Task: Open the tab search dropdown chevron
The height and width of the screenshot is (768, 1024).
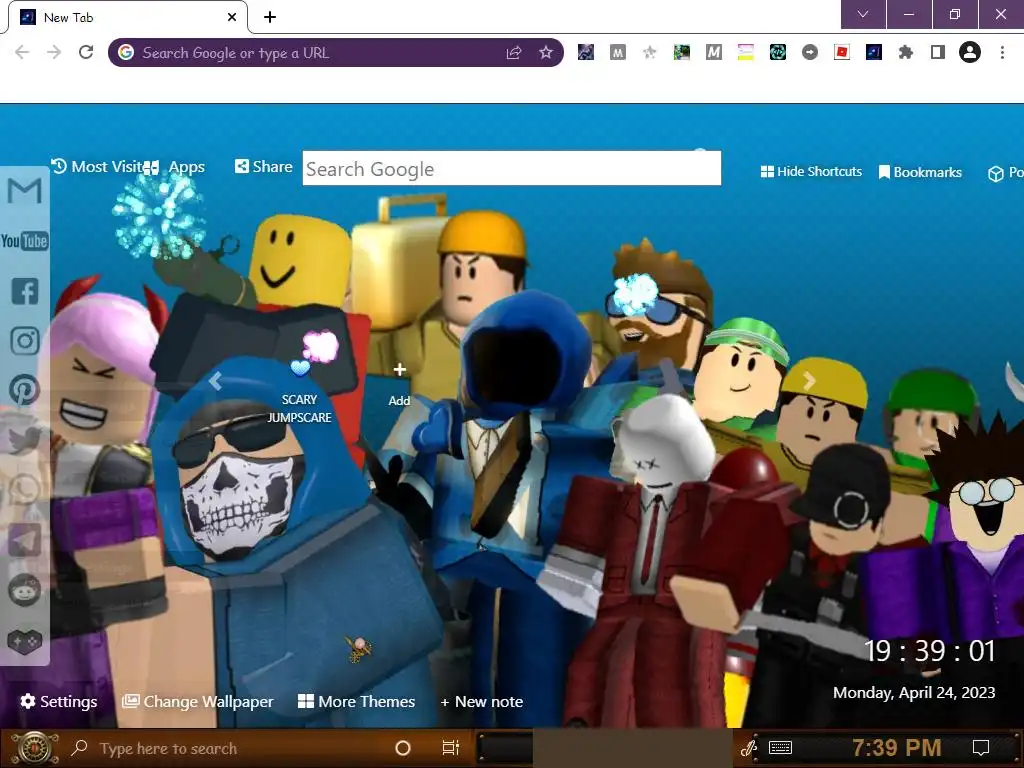Action: coord(863,14)
